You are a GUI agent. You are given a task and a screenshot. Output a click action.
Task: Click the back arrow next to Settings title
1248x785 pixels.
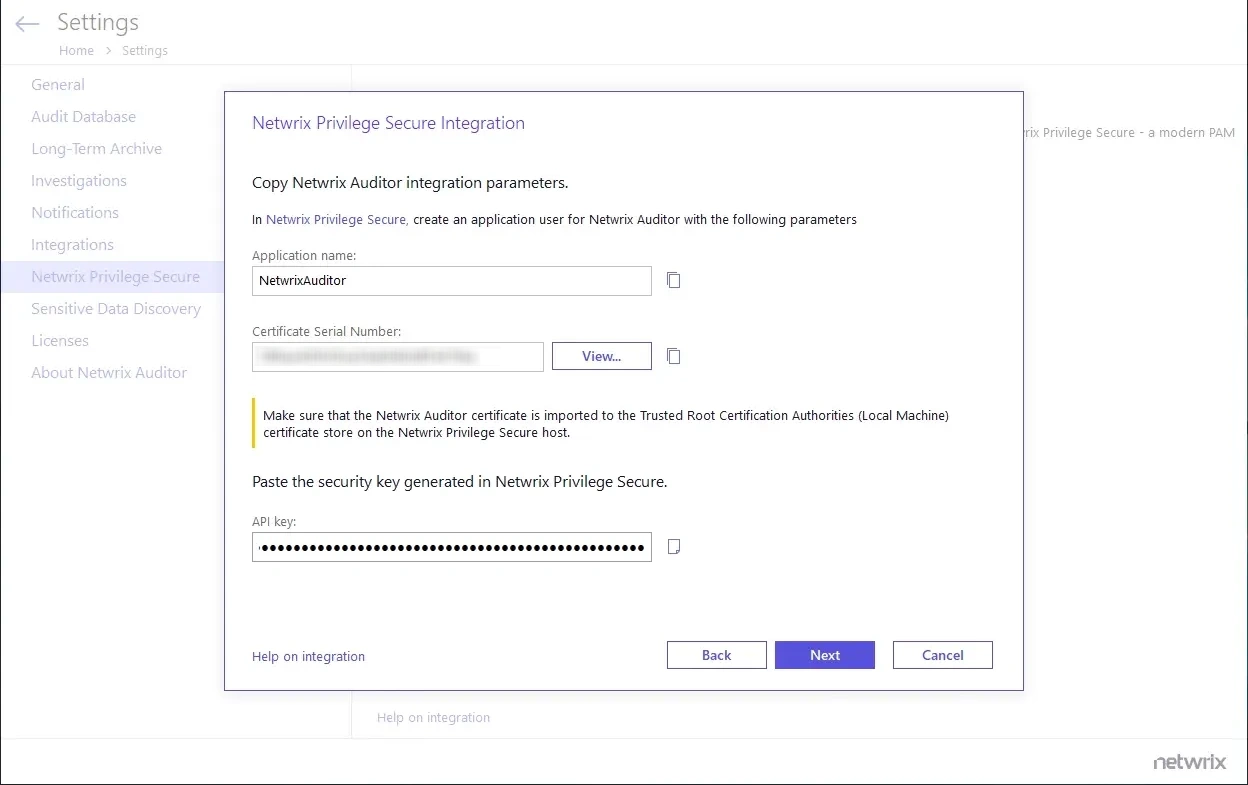pos(26,22)
